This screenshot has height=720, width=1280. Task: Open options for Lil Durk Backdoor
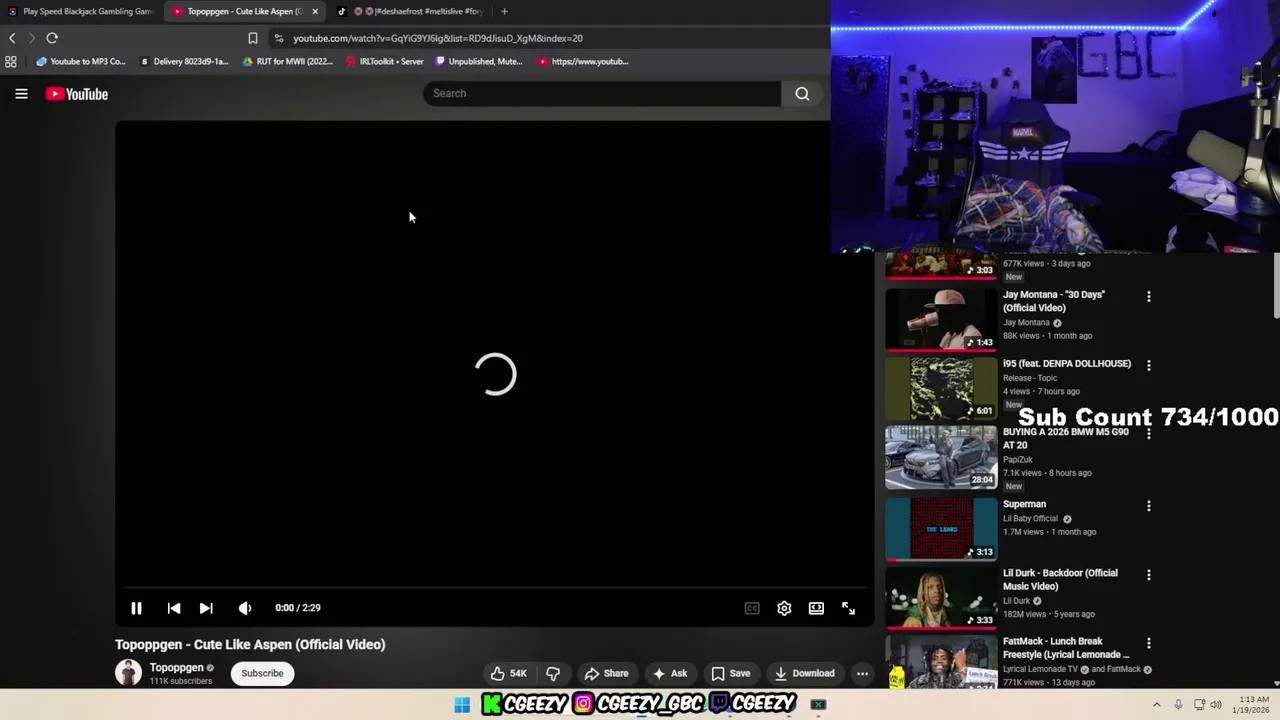tap(1148, 575)
